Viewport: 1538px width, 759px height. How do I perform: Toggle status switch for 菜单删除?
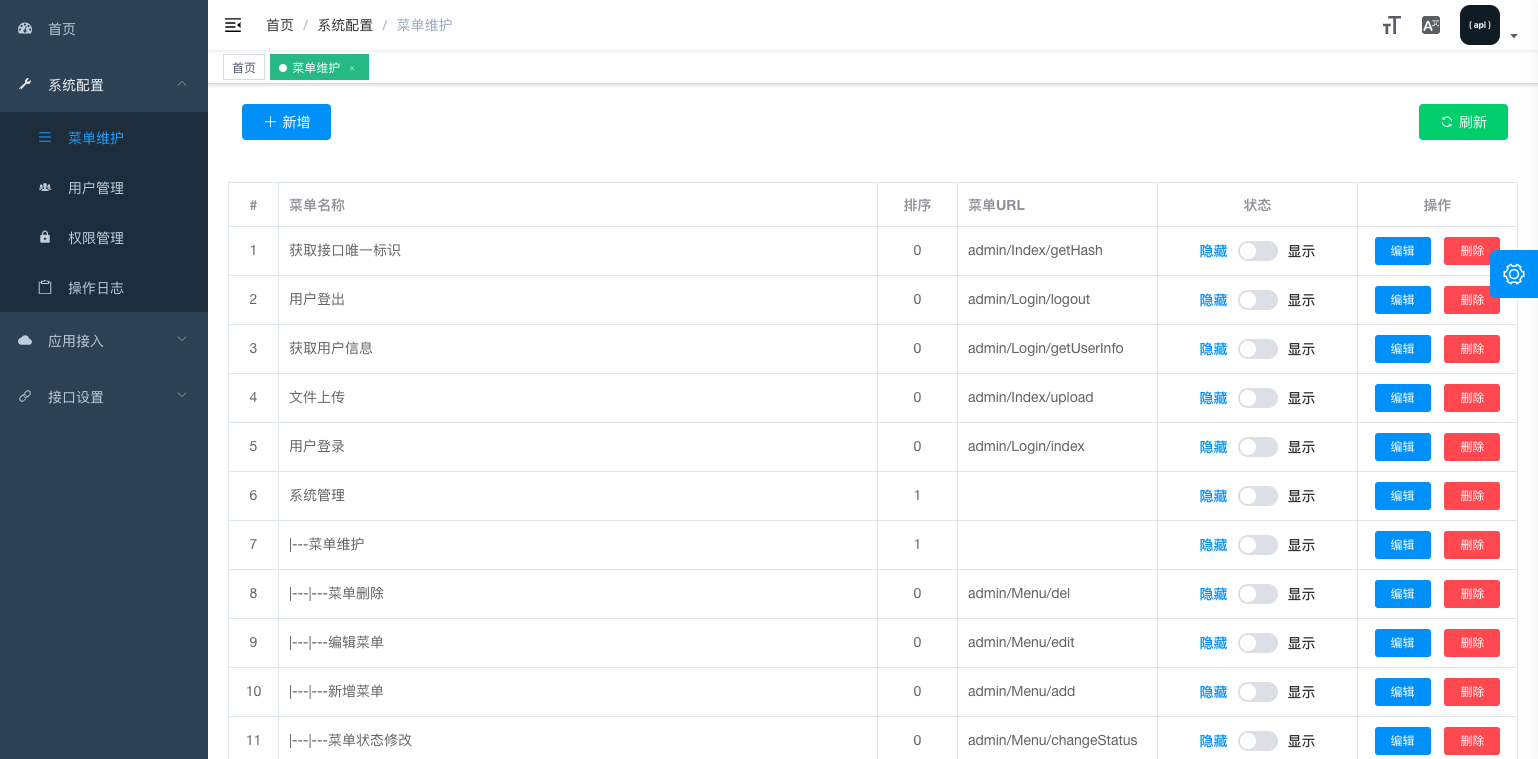coord(1258,594)
